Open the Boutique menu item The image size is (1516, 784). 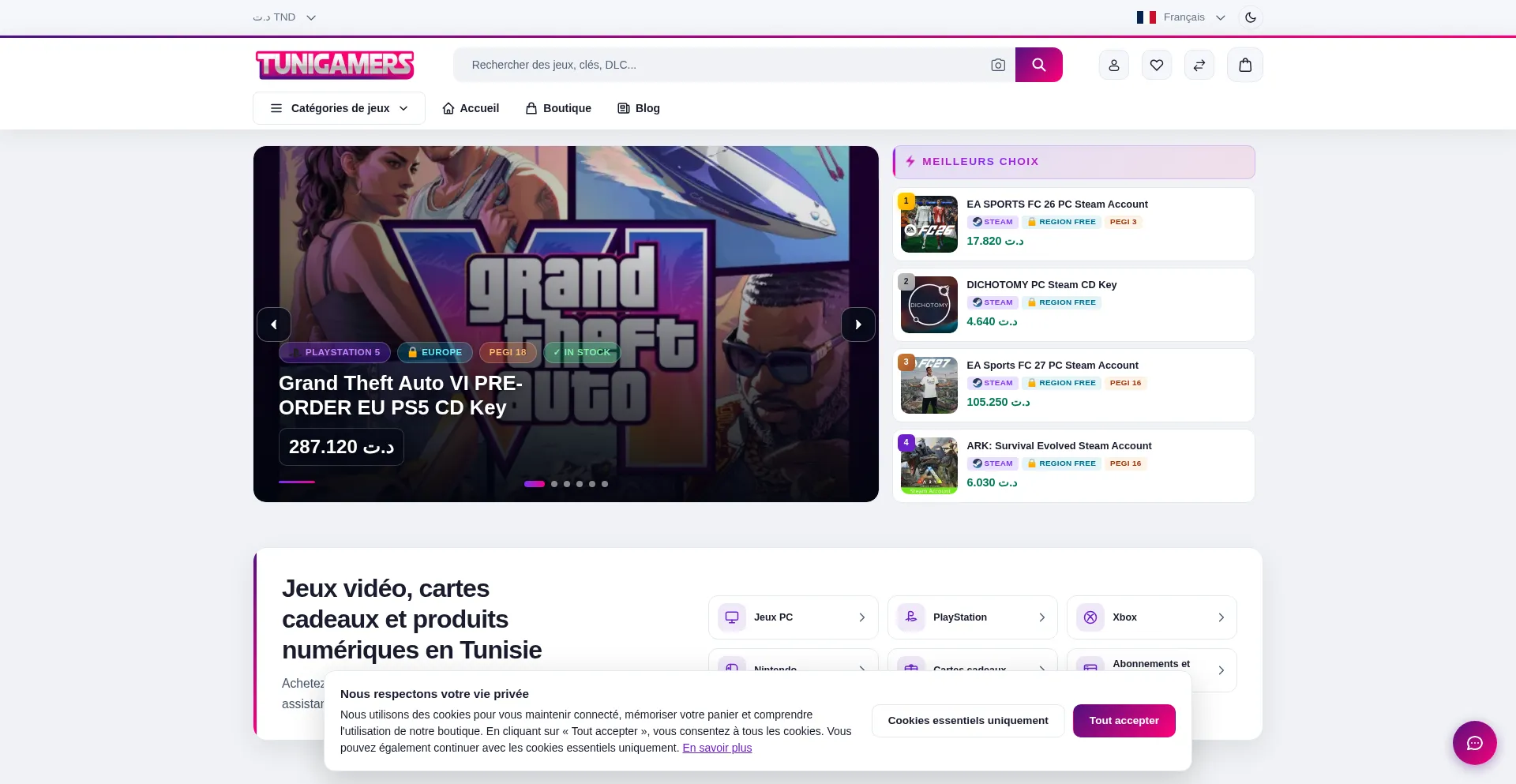(x=558, y=108)
